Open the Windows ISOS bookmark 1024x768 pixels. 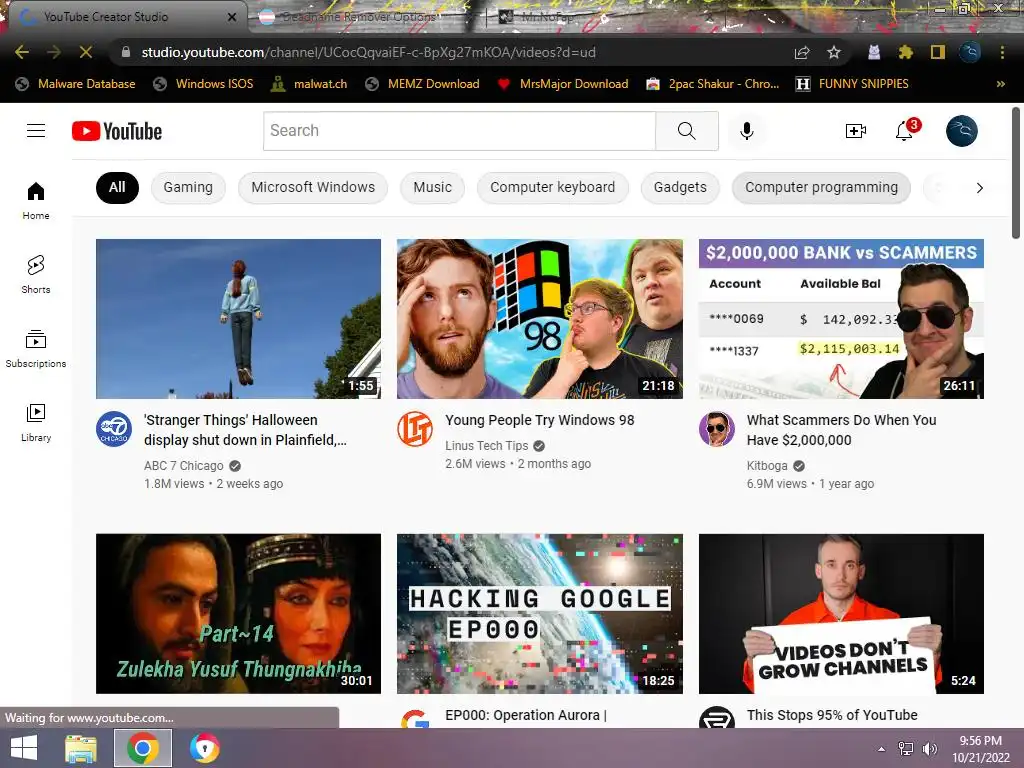point(203,84)
